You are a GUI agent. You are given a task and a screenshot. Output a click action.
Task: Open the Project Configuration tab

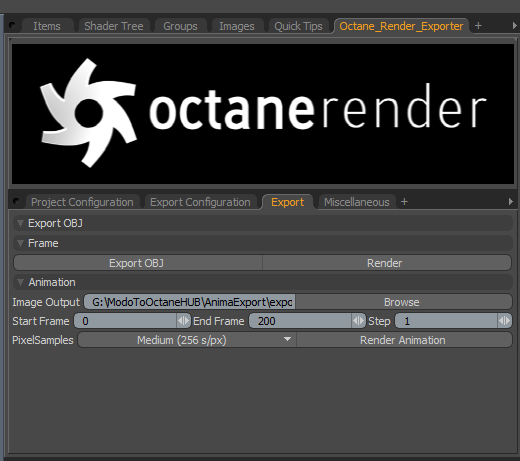pyautogui.click(x=82, y=202)
